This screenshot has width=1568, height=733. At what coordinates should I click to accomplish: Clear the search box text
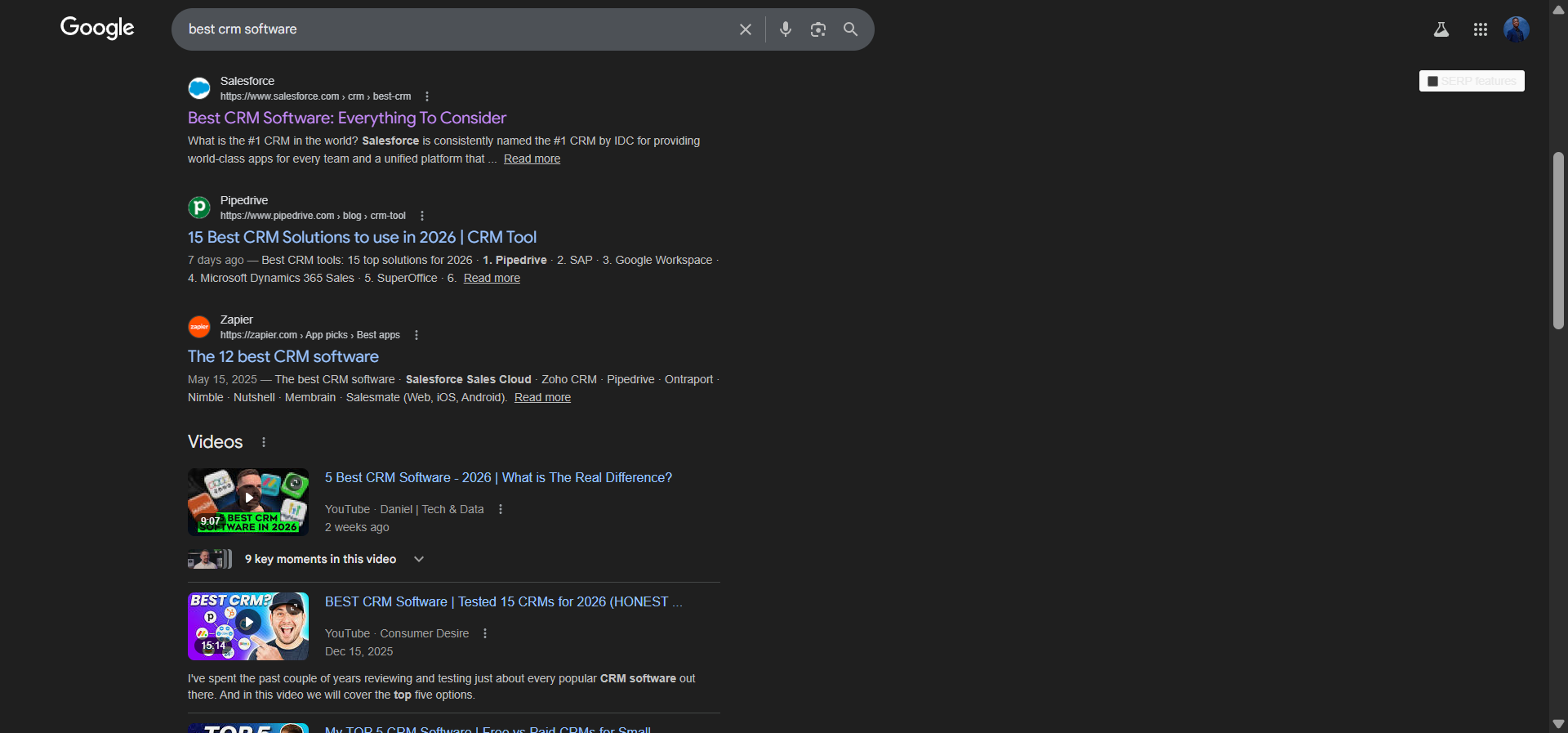746,29
